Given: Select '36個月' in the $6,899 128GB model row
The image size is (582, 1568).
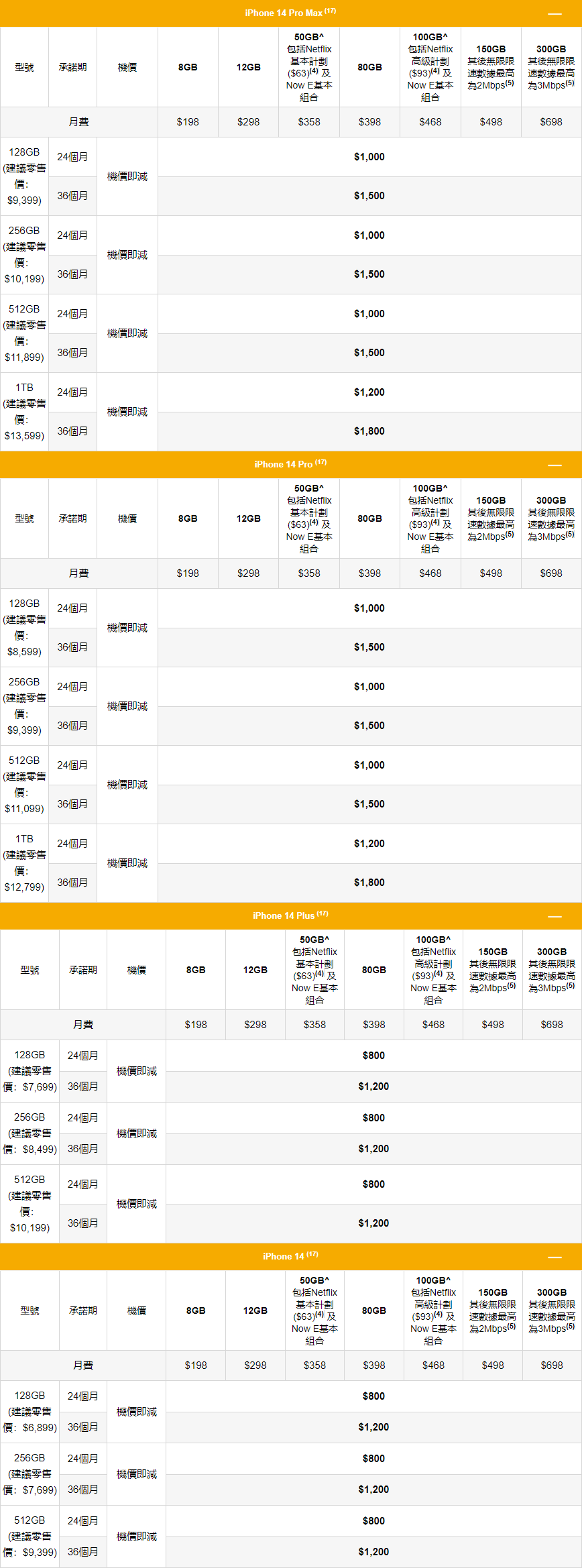Looking at the screenshot, I should [83, 1427].
